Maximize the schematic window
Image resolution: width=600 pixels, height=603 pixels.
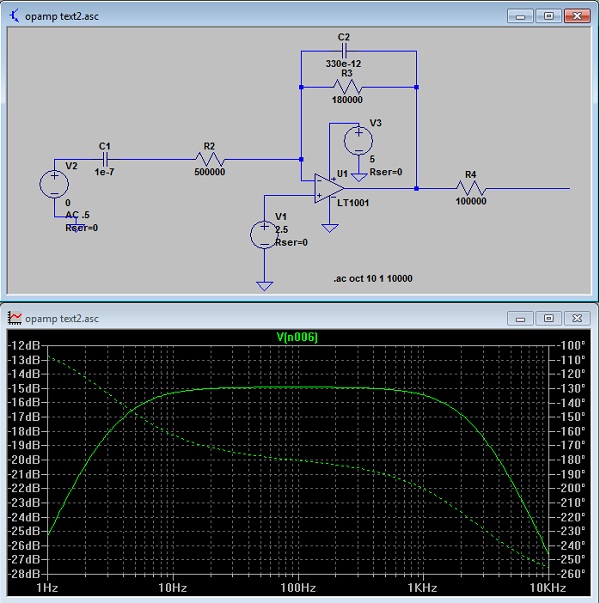pyautogui.click(x=549, y=16)
